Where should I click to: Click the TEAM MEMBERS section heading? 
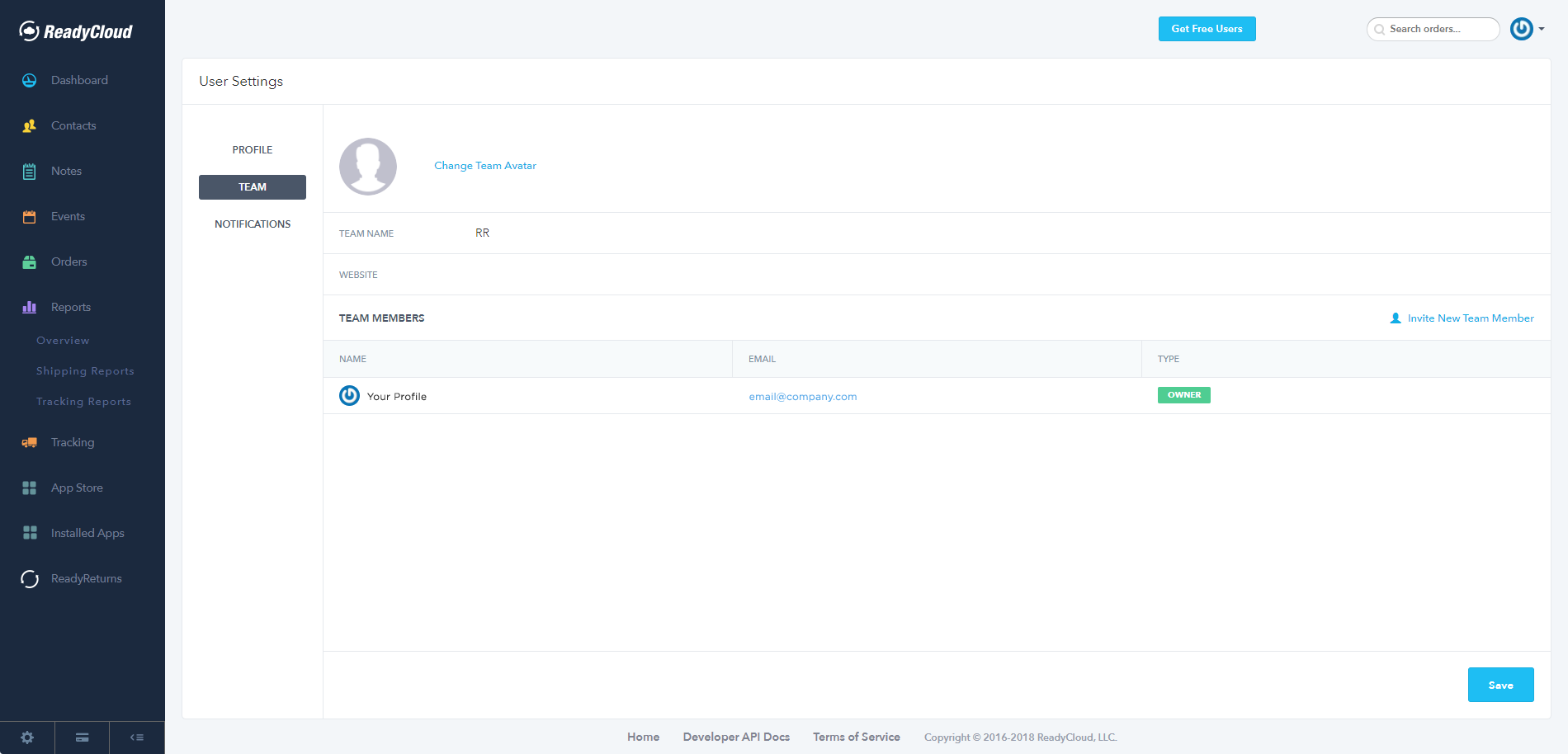381,318
